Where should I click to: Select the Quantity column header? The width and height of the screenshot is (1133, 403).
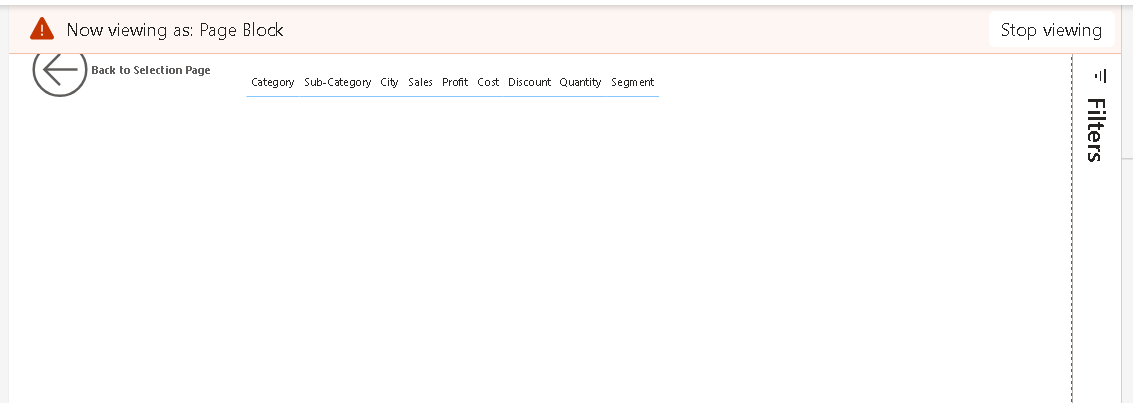[580, 82]
